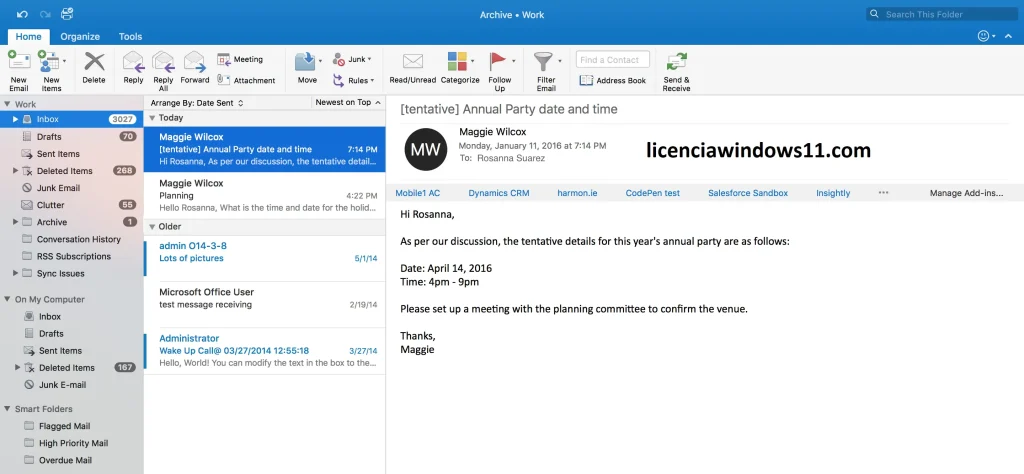Image resolution: width=1024 pixels, height=474 pixels.
Task: Open the test message receiving email
Action: pyautogui.click(x=264, y=304)
